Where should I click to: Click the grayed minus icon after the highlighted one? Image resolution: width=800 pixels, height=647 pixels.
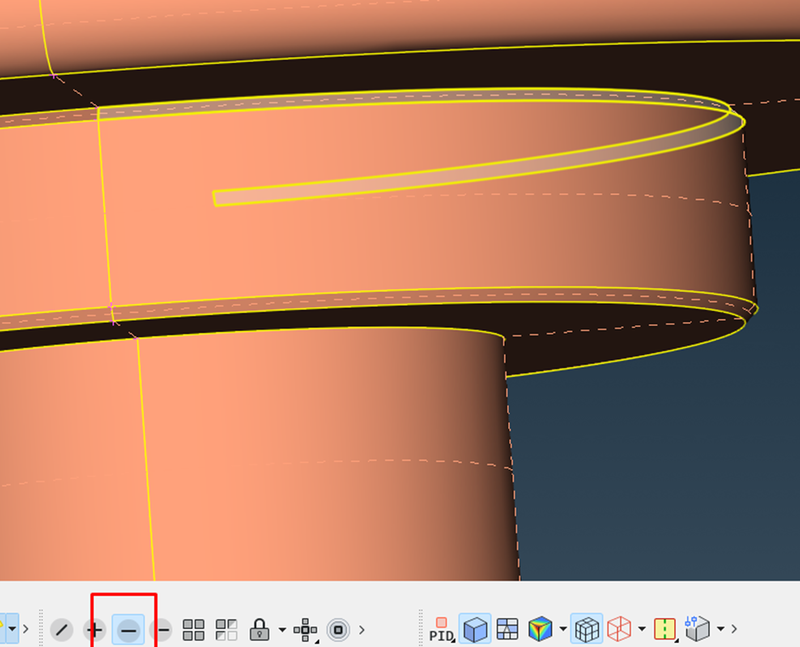pyautogui.click(x=162, y=630)
